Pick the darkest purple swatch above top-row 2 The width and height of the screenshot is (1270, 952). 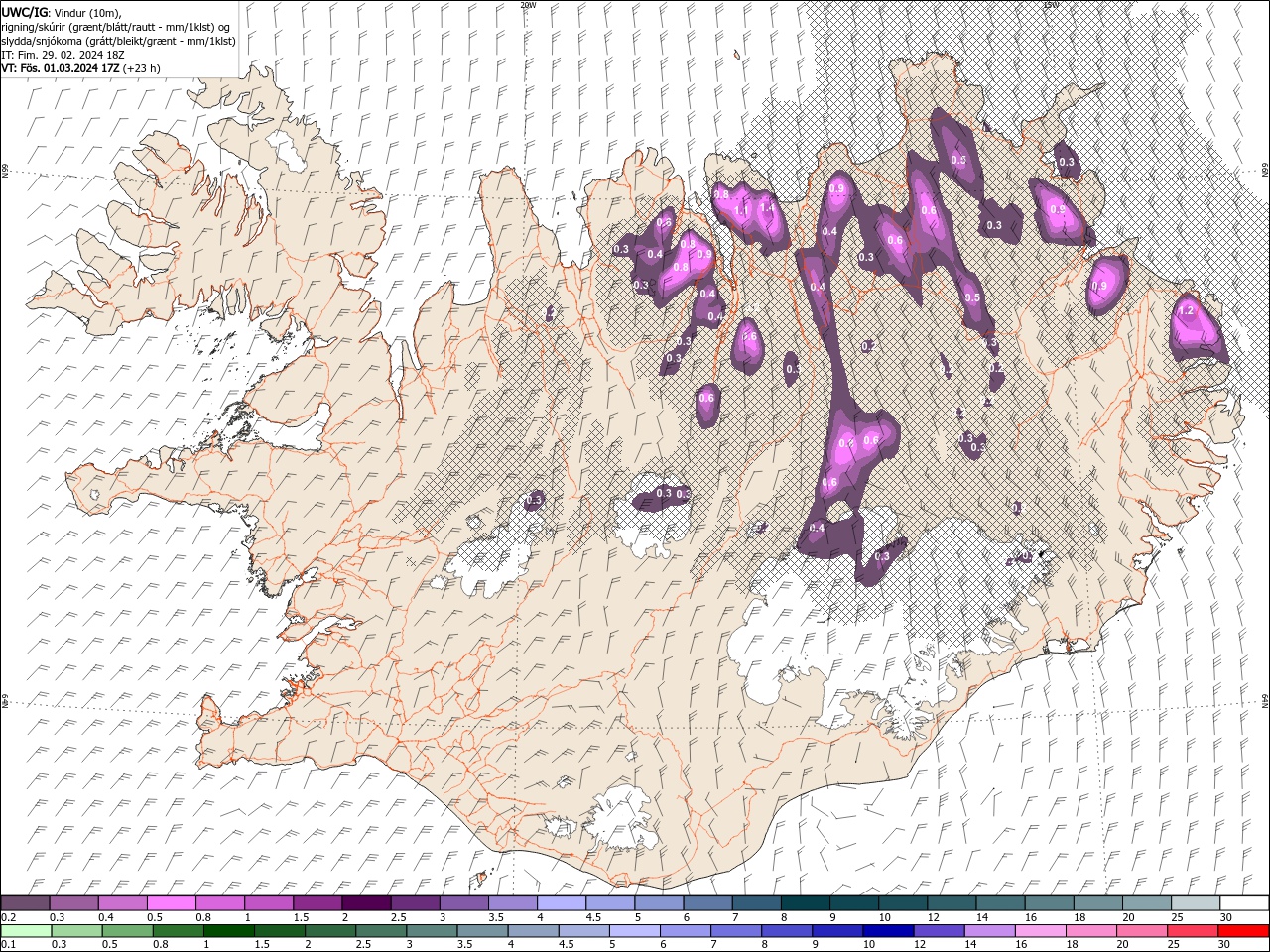[366, 903]
